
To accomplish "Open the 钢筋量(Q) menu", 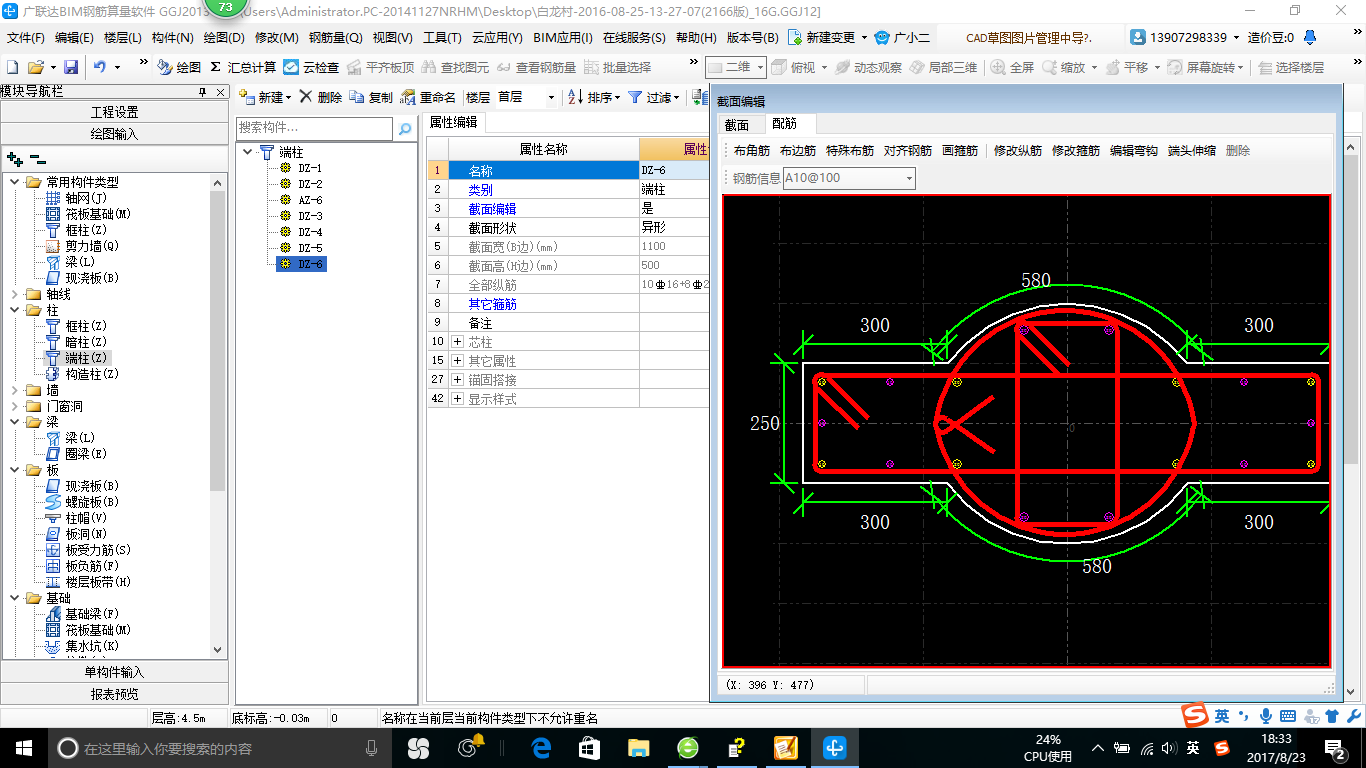I will (x=336, y=38).
